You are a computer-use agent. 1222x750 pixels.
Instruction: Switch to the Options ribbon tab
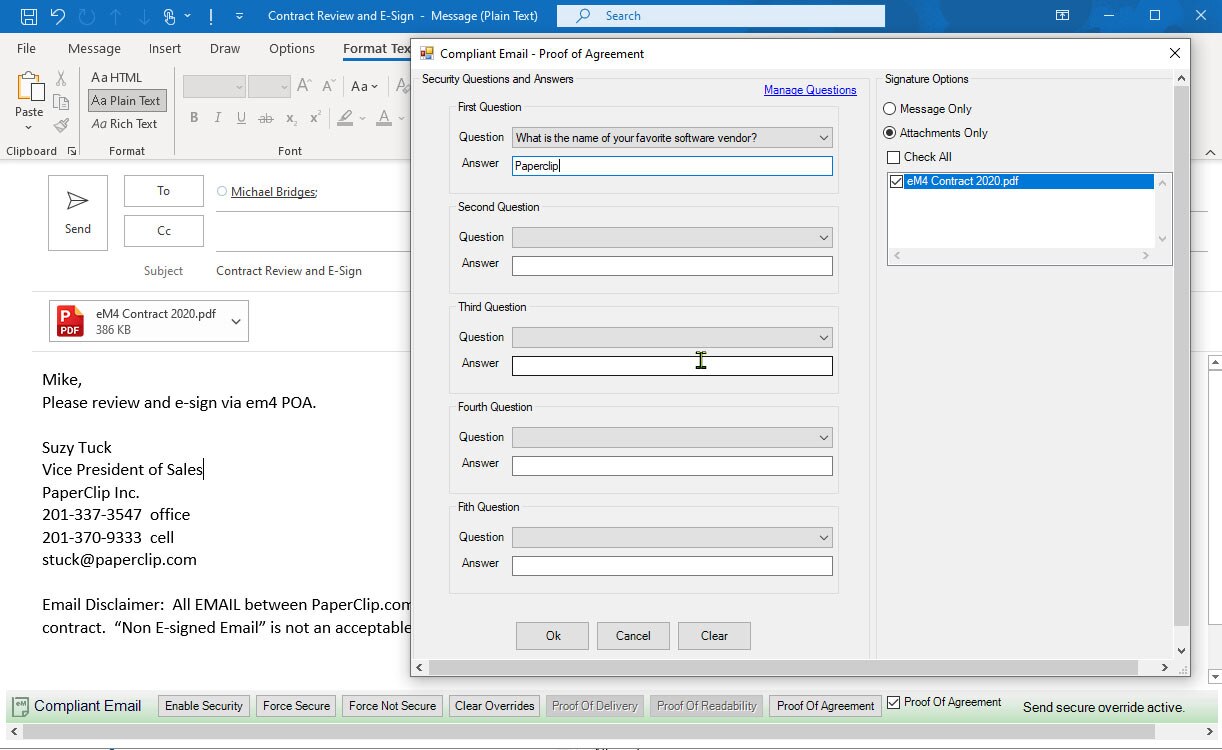(x=291, y=48)
